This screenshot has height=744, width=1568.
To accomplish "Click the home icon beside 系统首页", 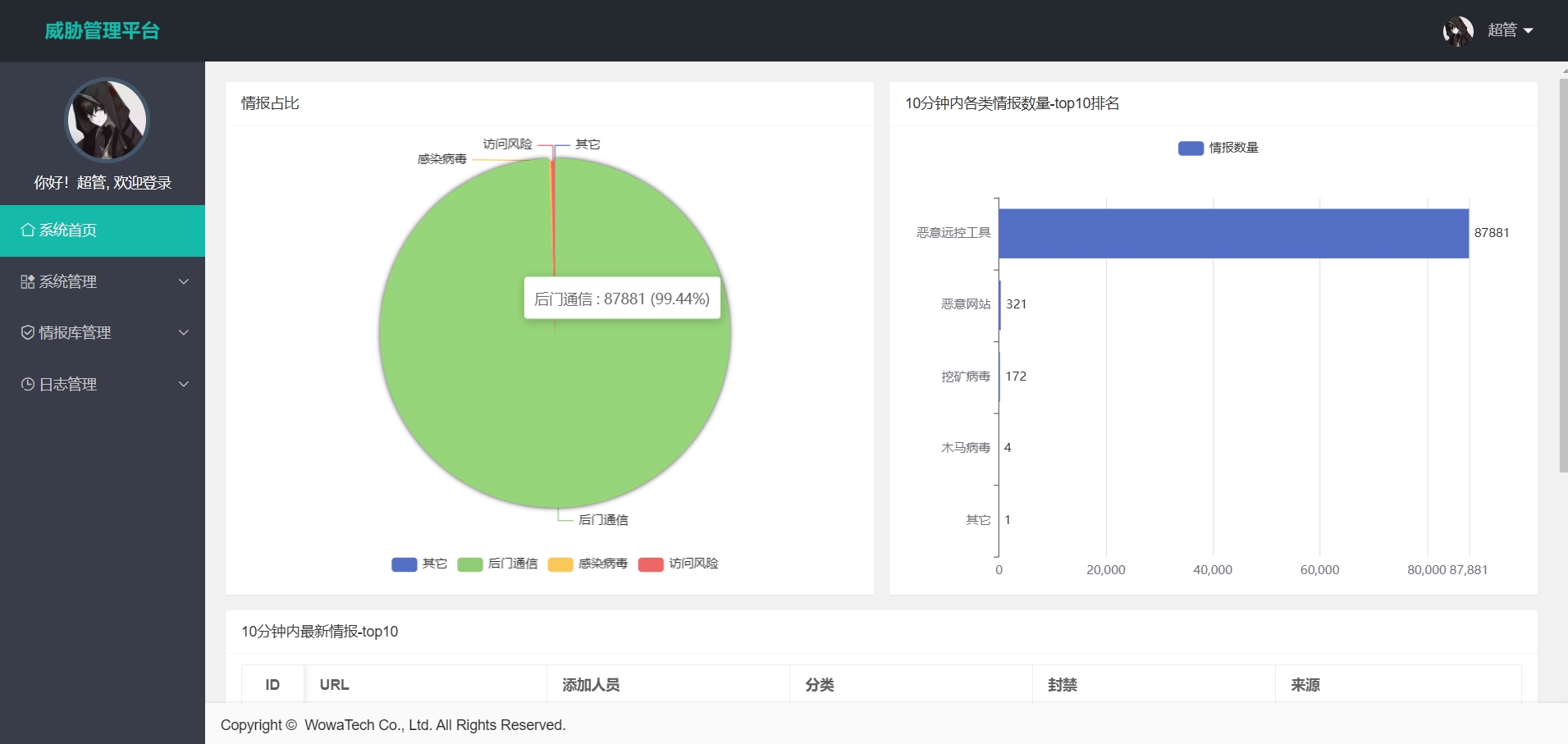I will (x=28, y=231).
